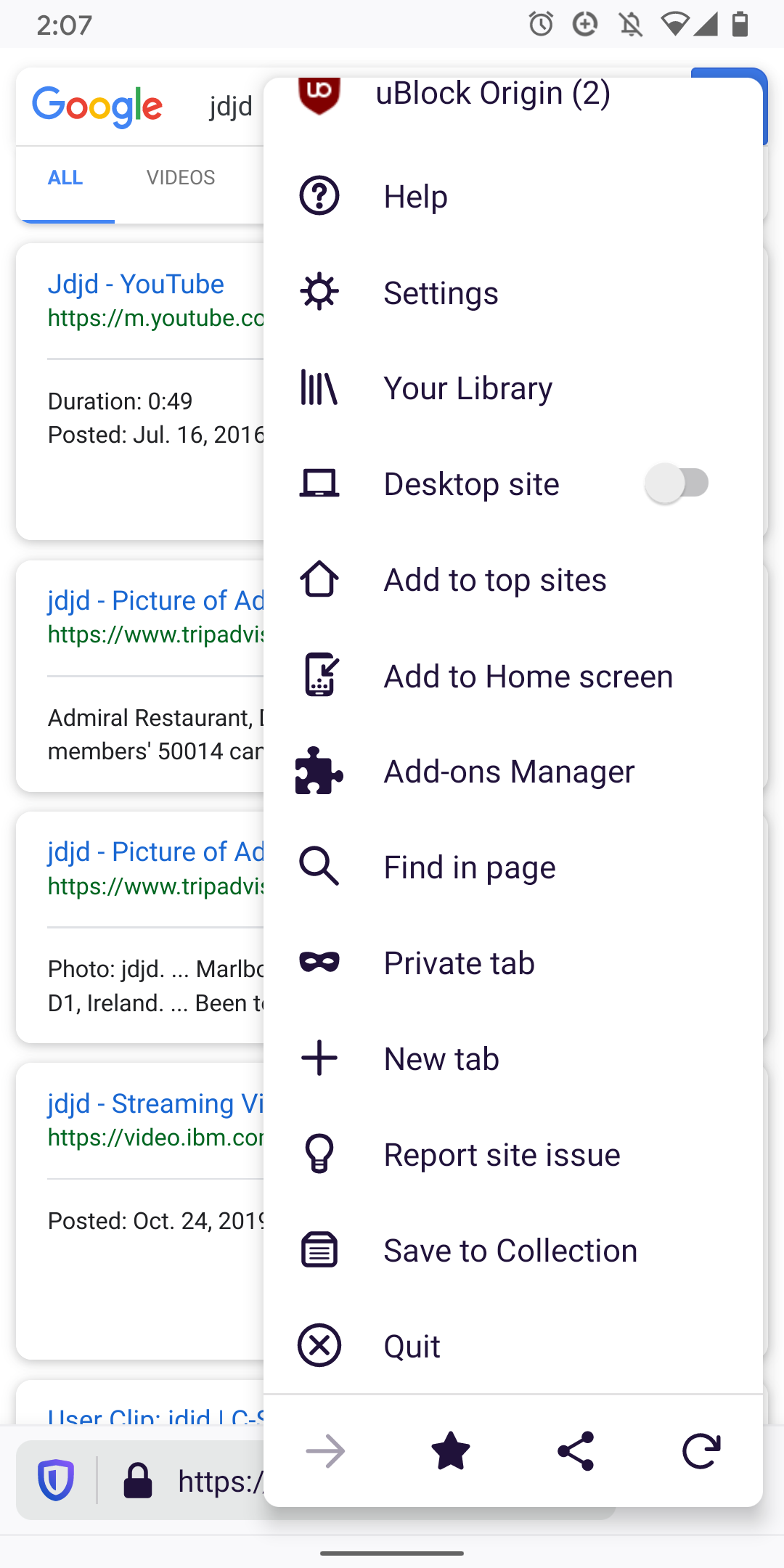784x1568 pixels.
Task: Click the 'Posted: Jul. 16, 2016' text
Action: click(x=156, y=435)
